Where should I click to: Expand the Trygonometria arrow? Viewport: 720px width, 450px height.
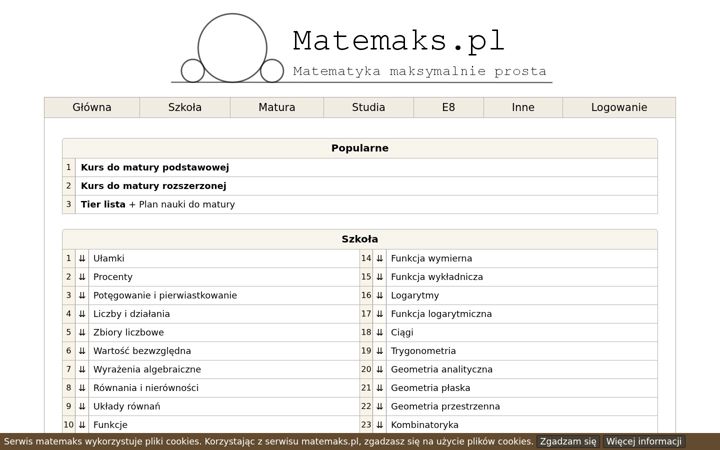coord(379,351)
